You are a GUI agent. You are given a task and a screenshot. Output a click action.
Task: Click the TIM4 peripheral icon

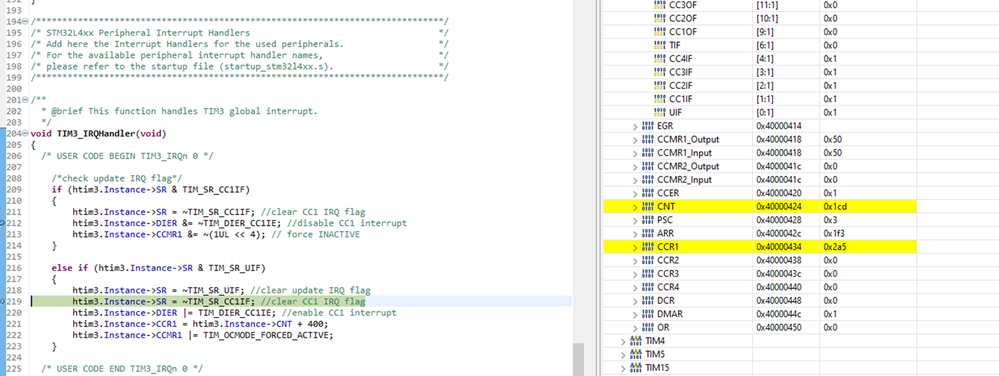click(x=636, y=341)
